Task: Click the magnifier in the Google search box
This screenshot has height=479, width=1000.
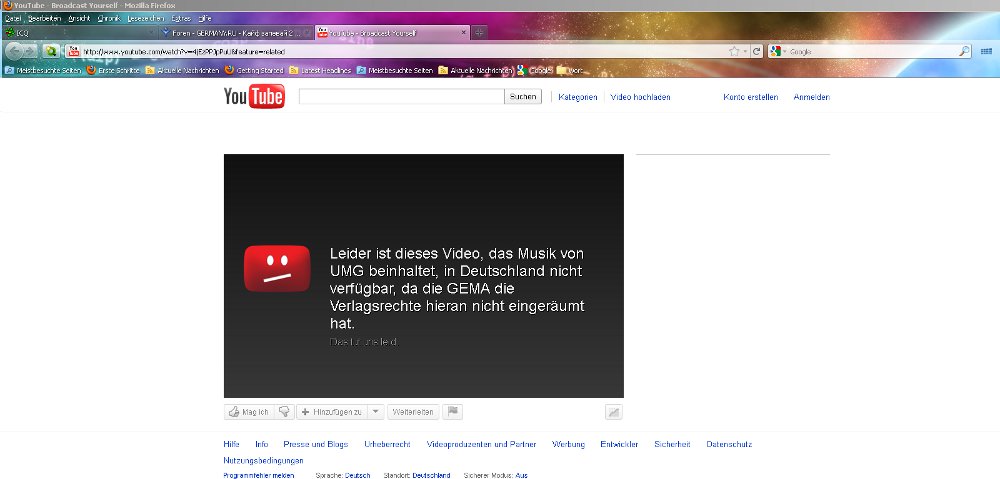Action: coord(965,52)
